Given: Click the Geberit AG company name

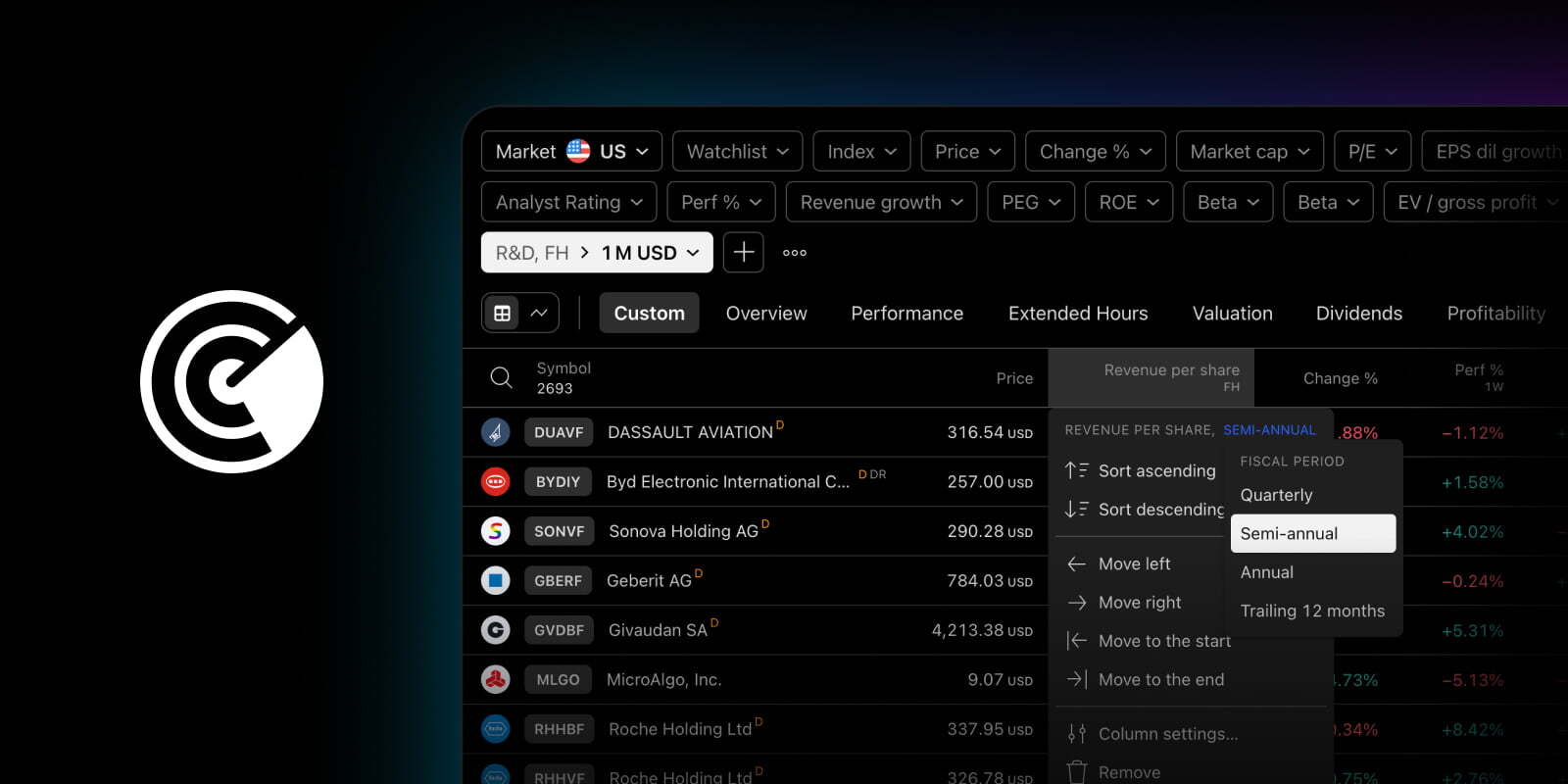Looking at the screenshot, I should [649, 581].
